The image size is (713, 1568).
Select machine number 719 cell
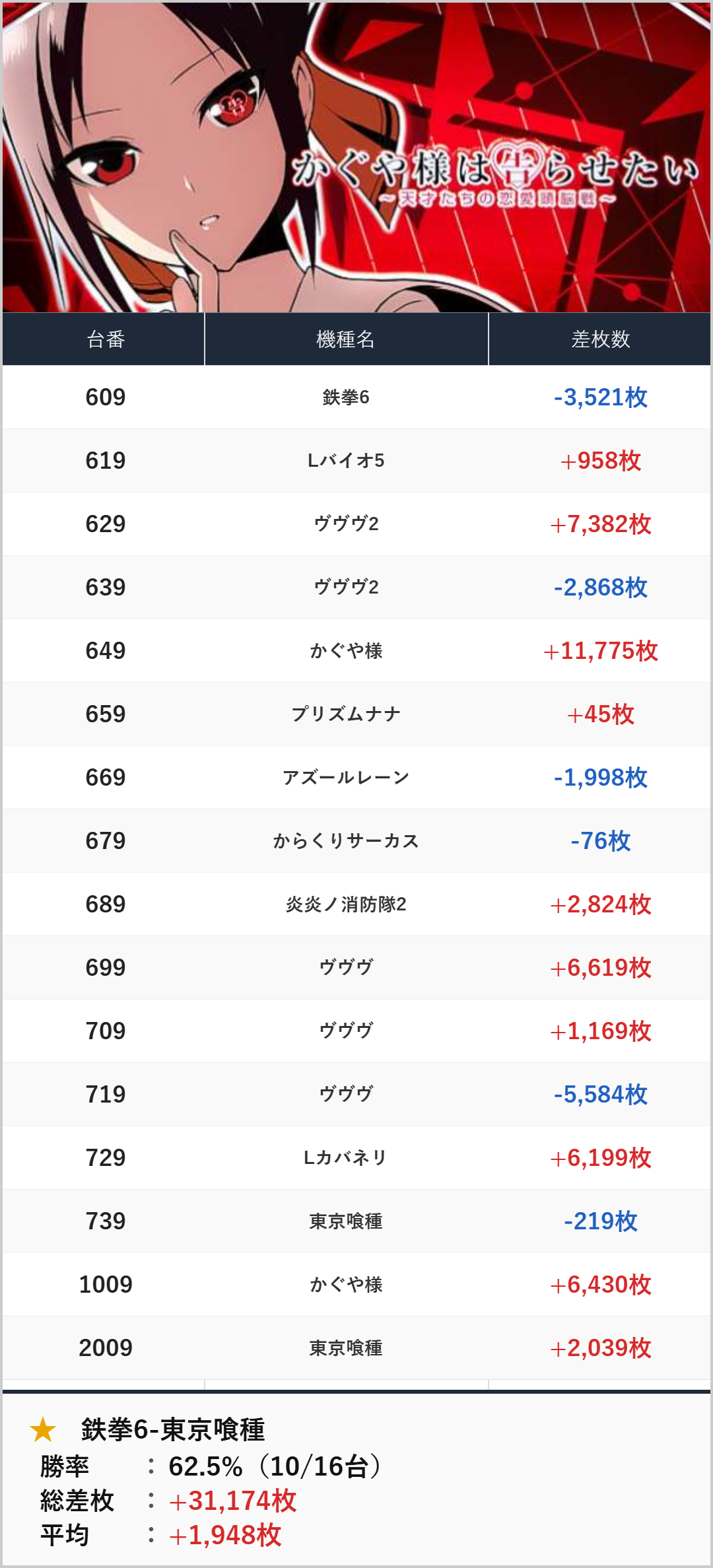105,1095
